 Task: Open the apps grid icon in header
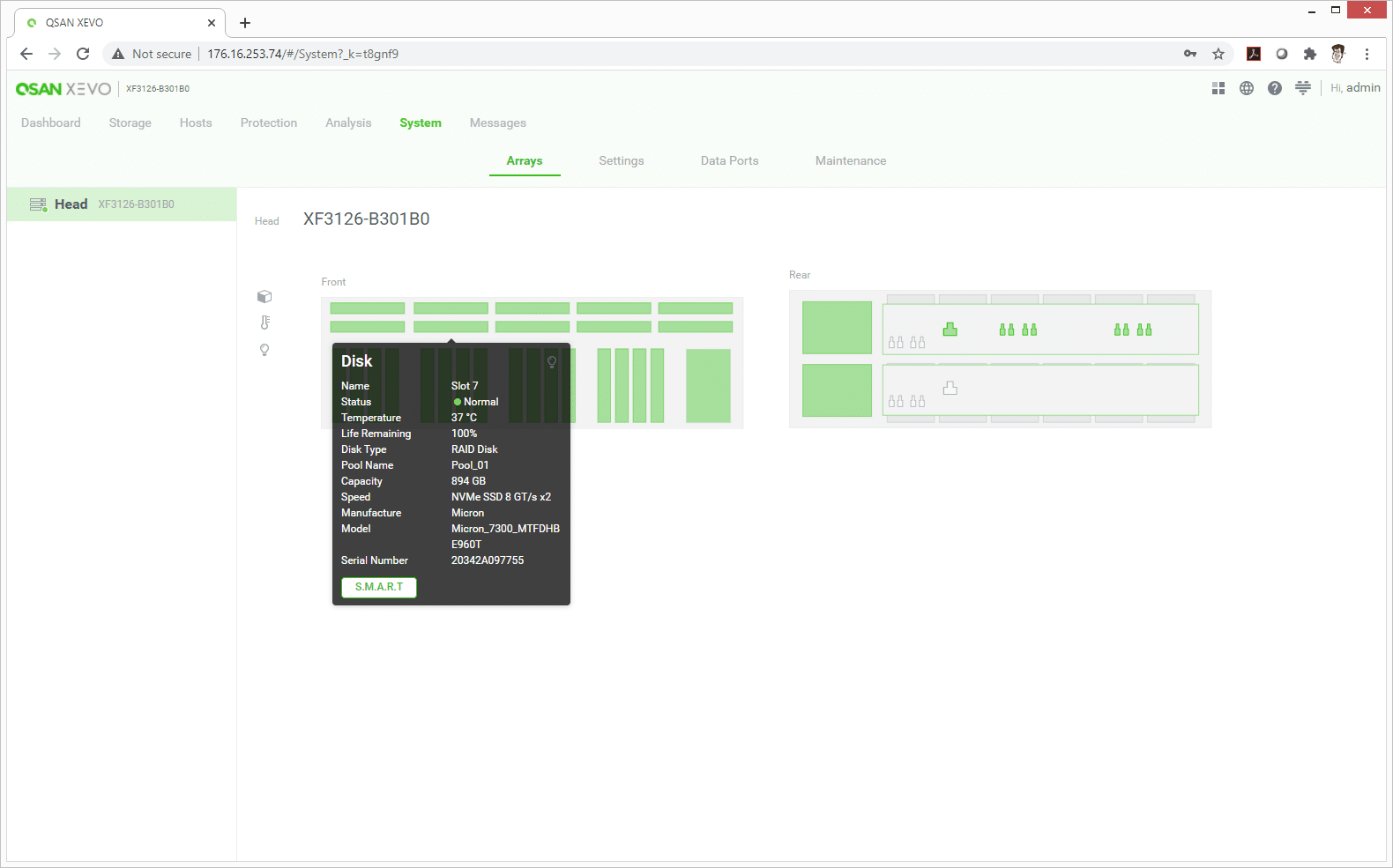[1218, 88]
